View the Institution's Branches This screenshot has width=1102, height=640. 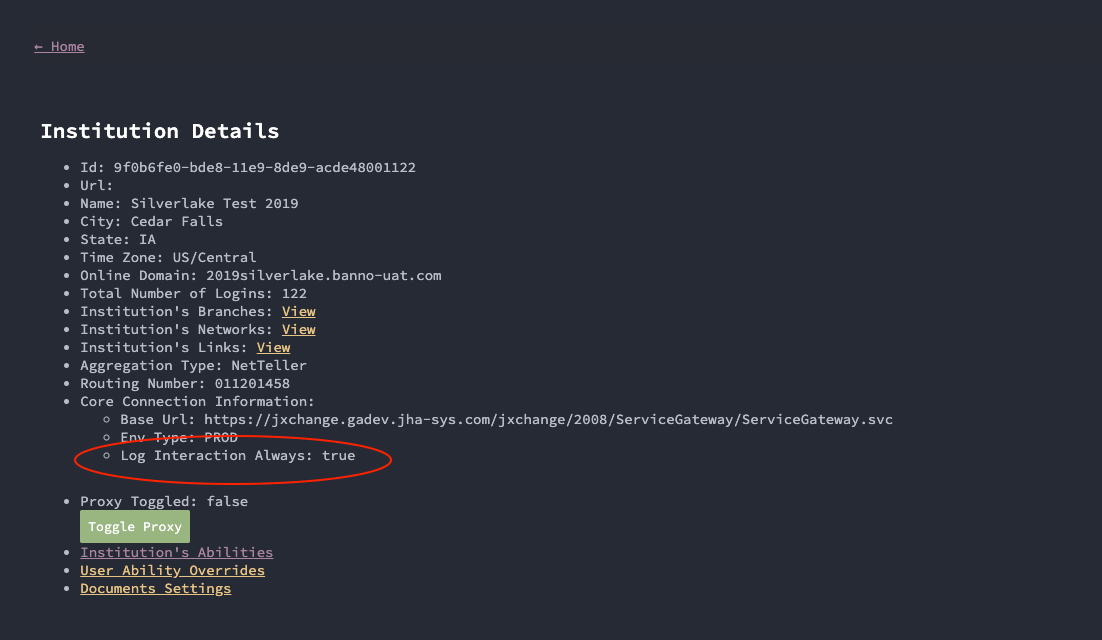click(298, 312)
